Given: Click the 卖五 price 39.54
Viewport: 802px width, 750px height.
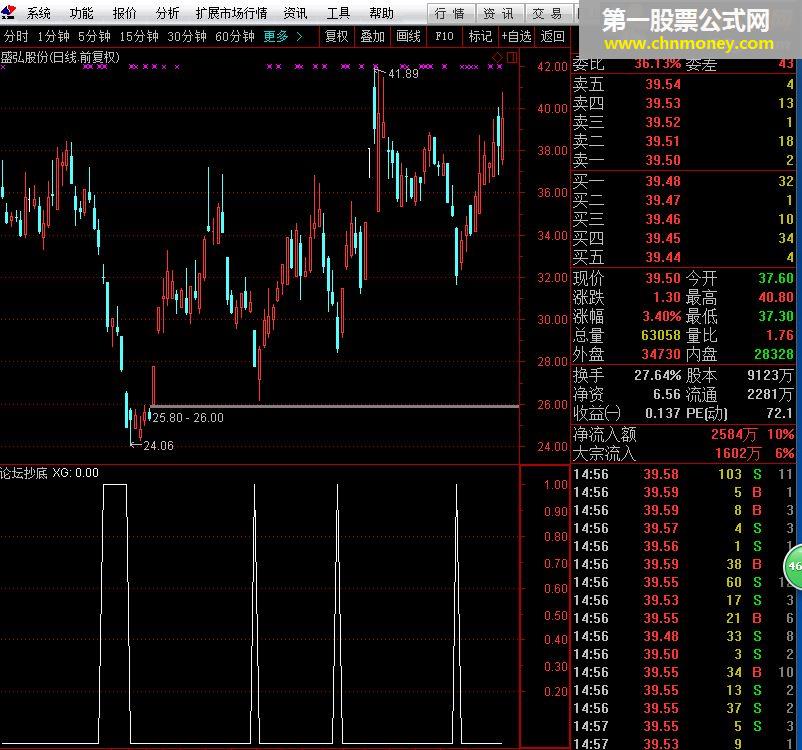Looking at the screenshot, I should 663,84.
